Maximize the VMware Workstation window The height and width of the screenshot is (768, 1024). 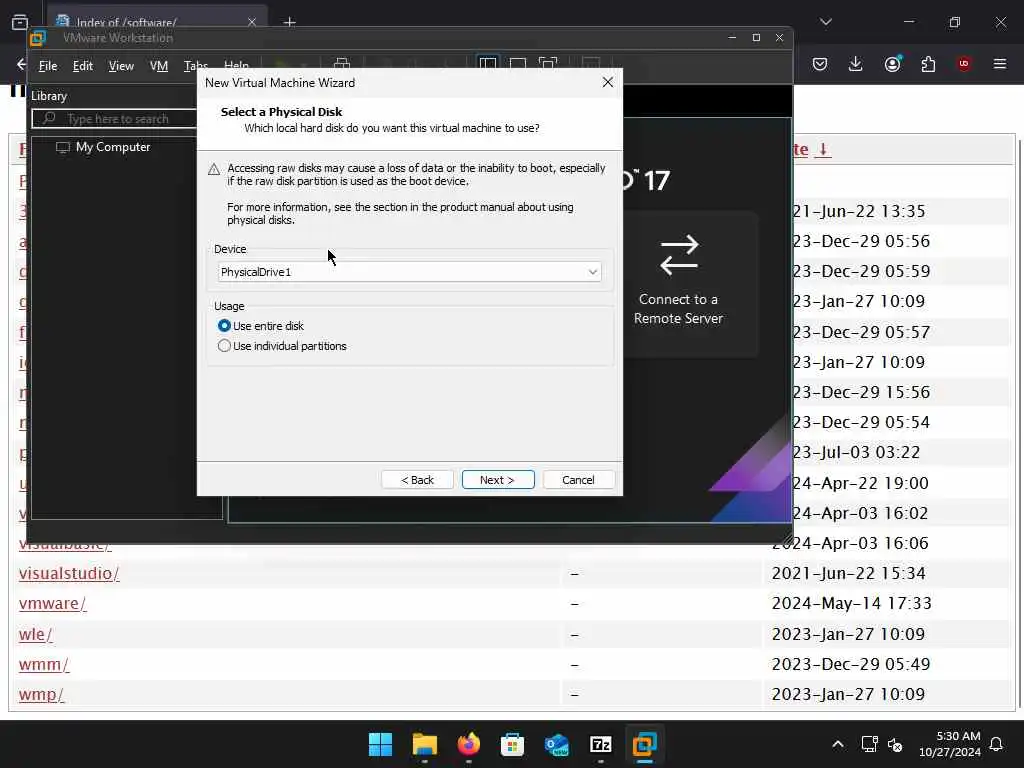[756, 38]
